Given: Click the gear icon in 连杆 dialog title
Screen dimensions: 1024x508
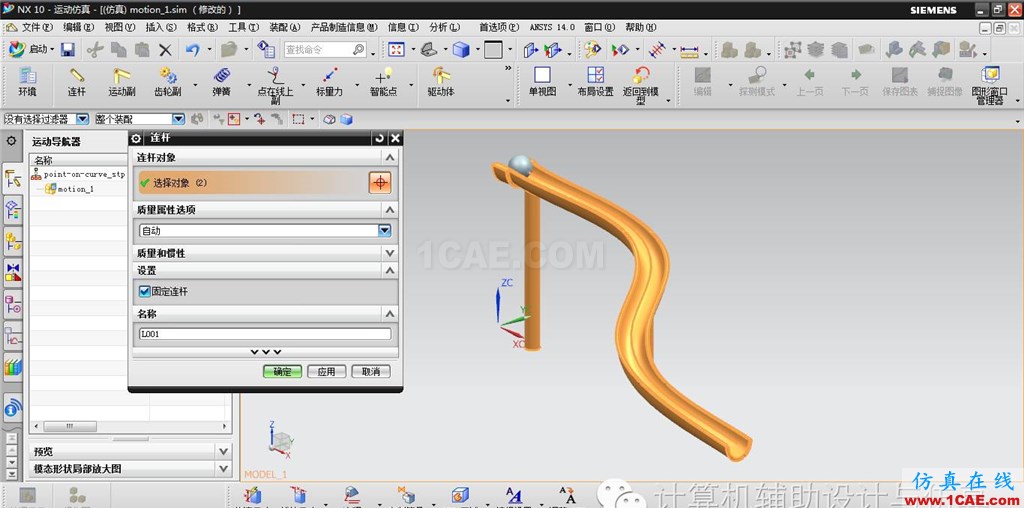Looking at the screenshot, I should (136, 138).
